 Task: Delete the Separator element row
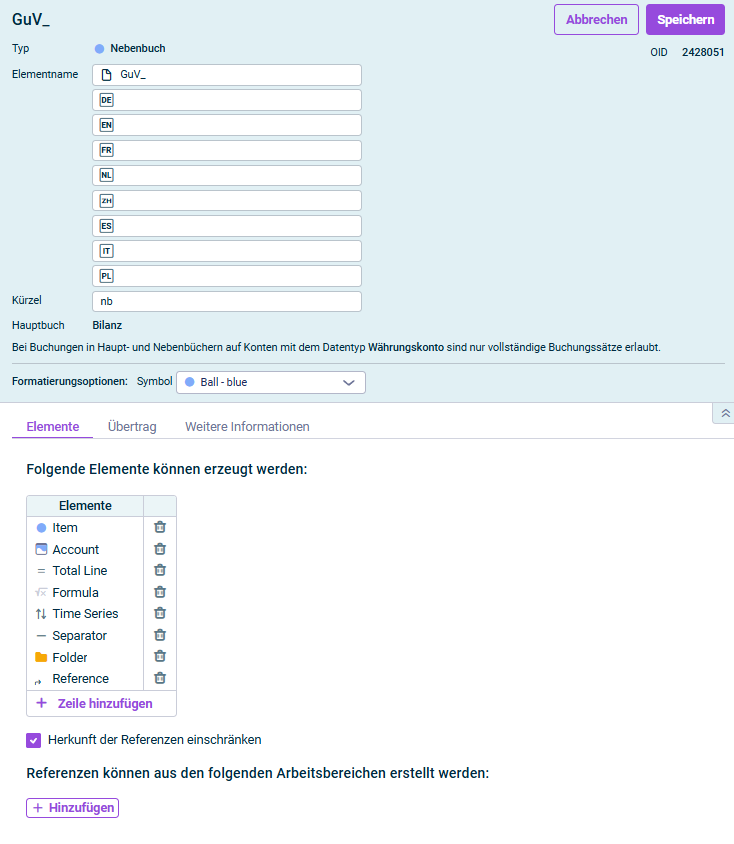tap(160, 636)
